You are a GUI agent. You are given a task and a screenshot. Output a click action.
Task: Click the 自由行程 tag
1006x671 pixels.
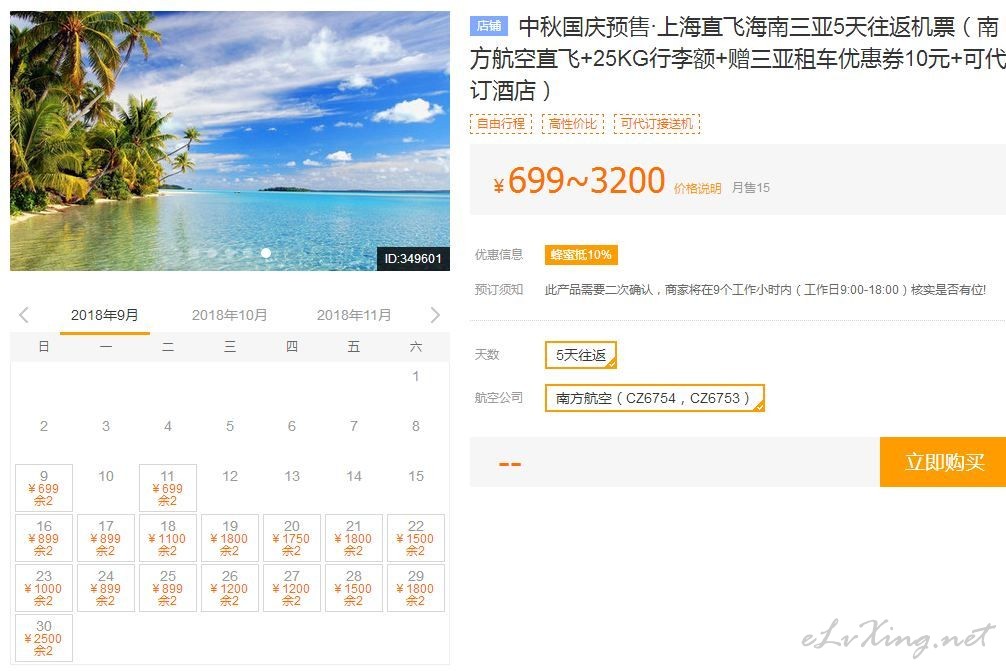point(501,123)
